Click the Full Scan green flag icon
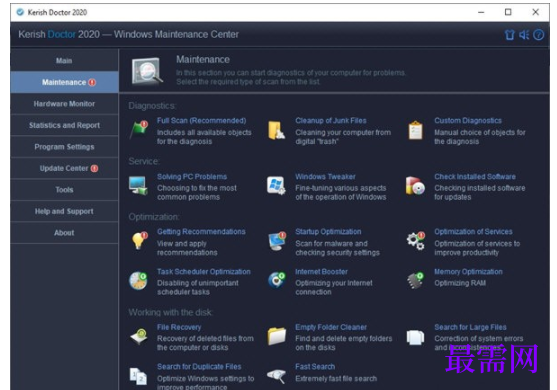 pyautogui.click(x=139, y=130)
